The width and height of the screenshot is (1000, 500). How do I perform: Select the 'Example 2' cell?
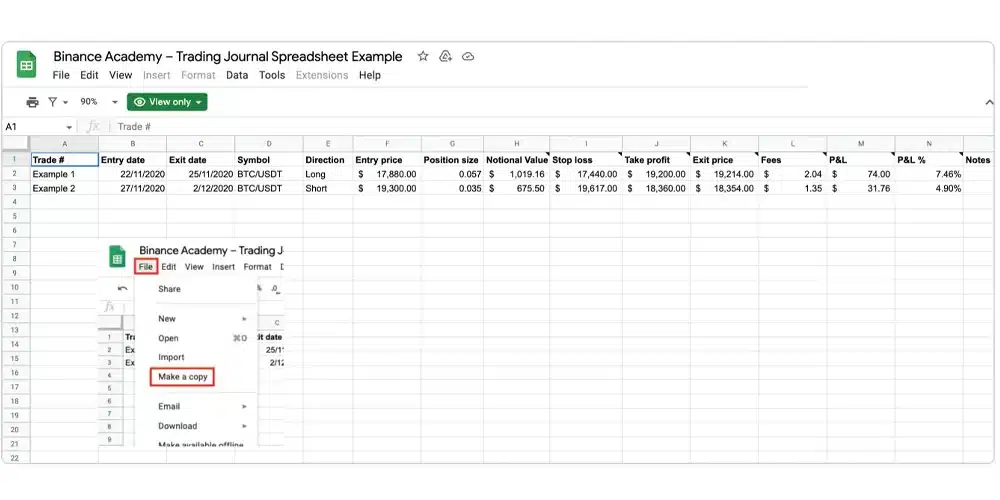(x=64, y=189)
